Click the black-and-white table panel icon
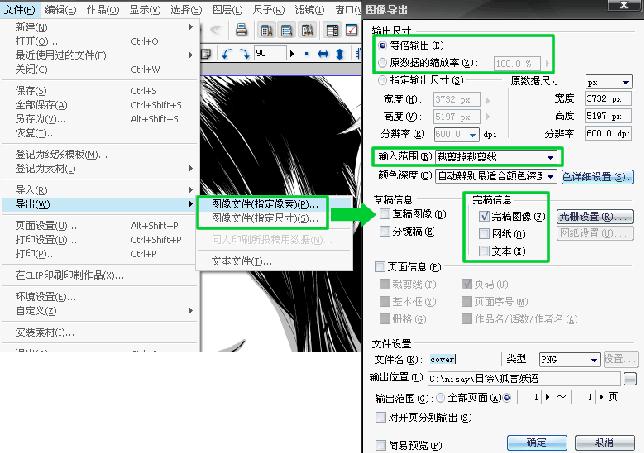Screen dimensions: 644x453 tap(332, 30)
